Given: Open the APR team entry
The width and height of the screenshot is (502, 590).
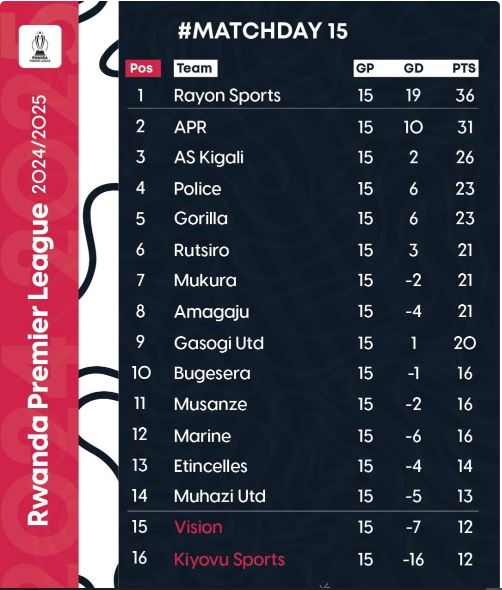Looking at the screenshot, I should click(190, 127).
